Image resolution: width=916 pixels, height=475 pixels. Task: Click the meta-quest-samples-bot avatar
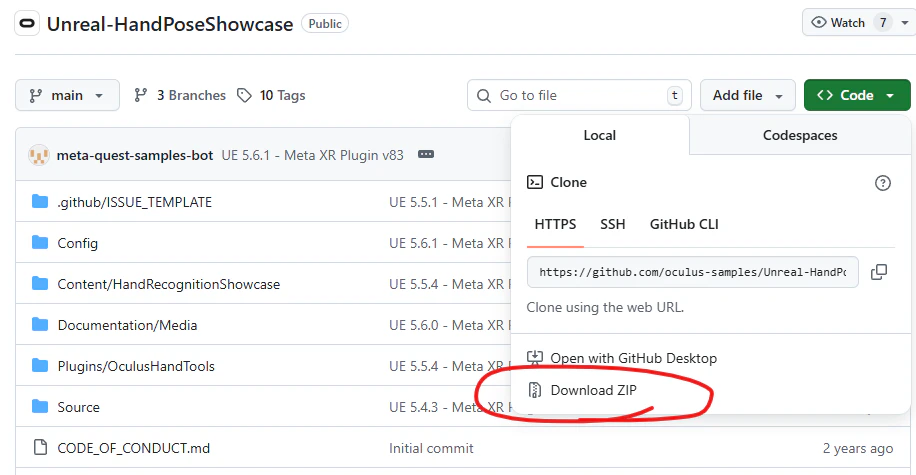click(x=39, y=155)
